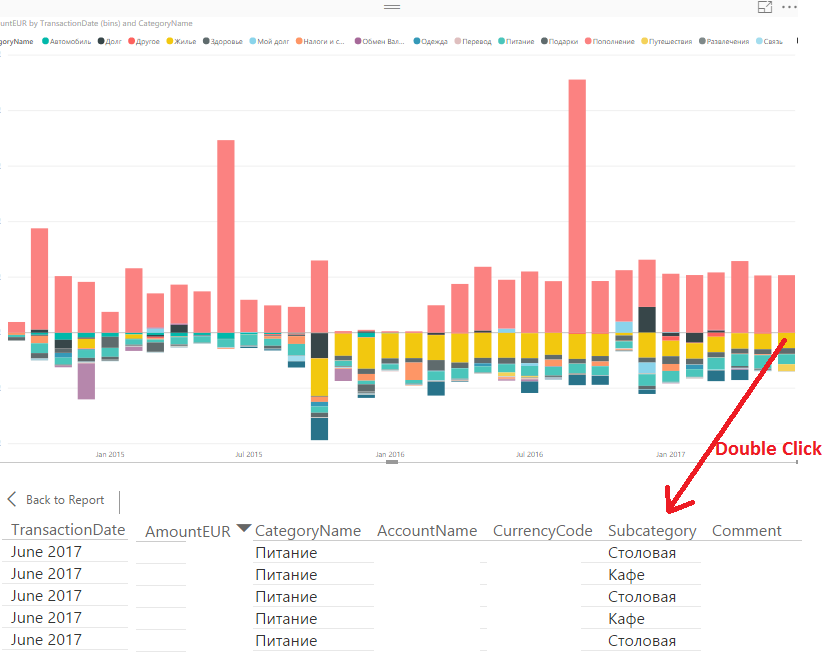Highlight Жилье legend category
This screenshot has height=668, width=824.
pos(181,41)
